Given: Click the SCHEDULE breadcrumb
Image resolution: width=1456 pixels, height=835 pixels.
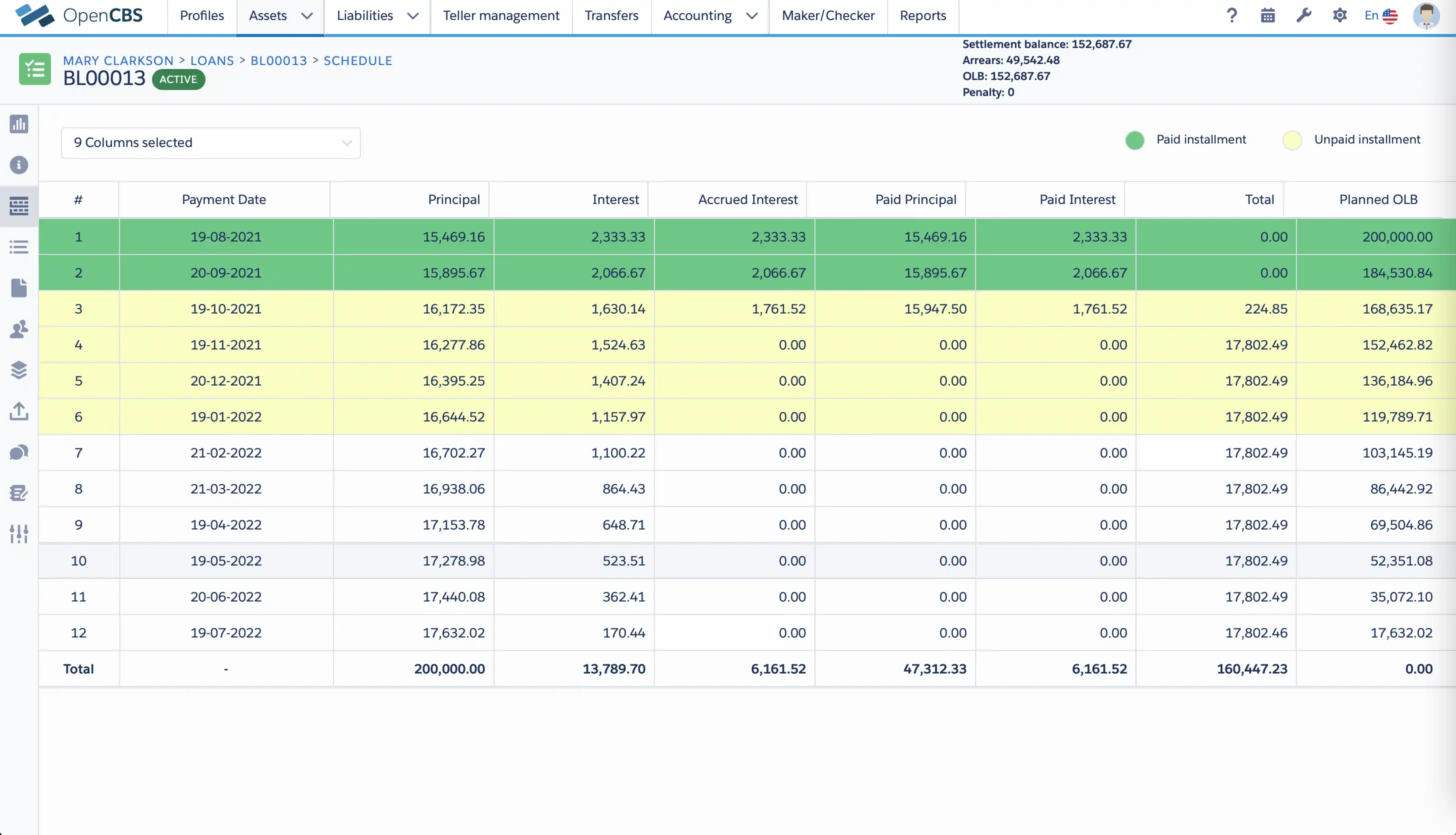Looking at the screenshot, I should pyautogui.click(x=358, y=61).
